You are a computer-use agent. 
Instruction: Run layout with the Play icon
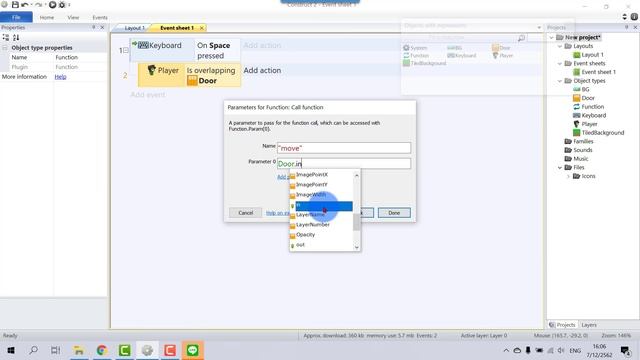[53, 5]
